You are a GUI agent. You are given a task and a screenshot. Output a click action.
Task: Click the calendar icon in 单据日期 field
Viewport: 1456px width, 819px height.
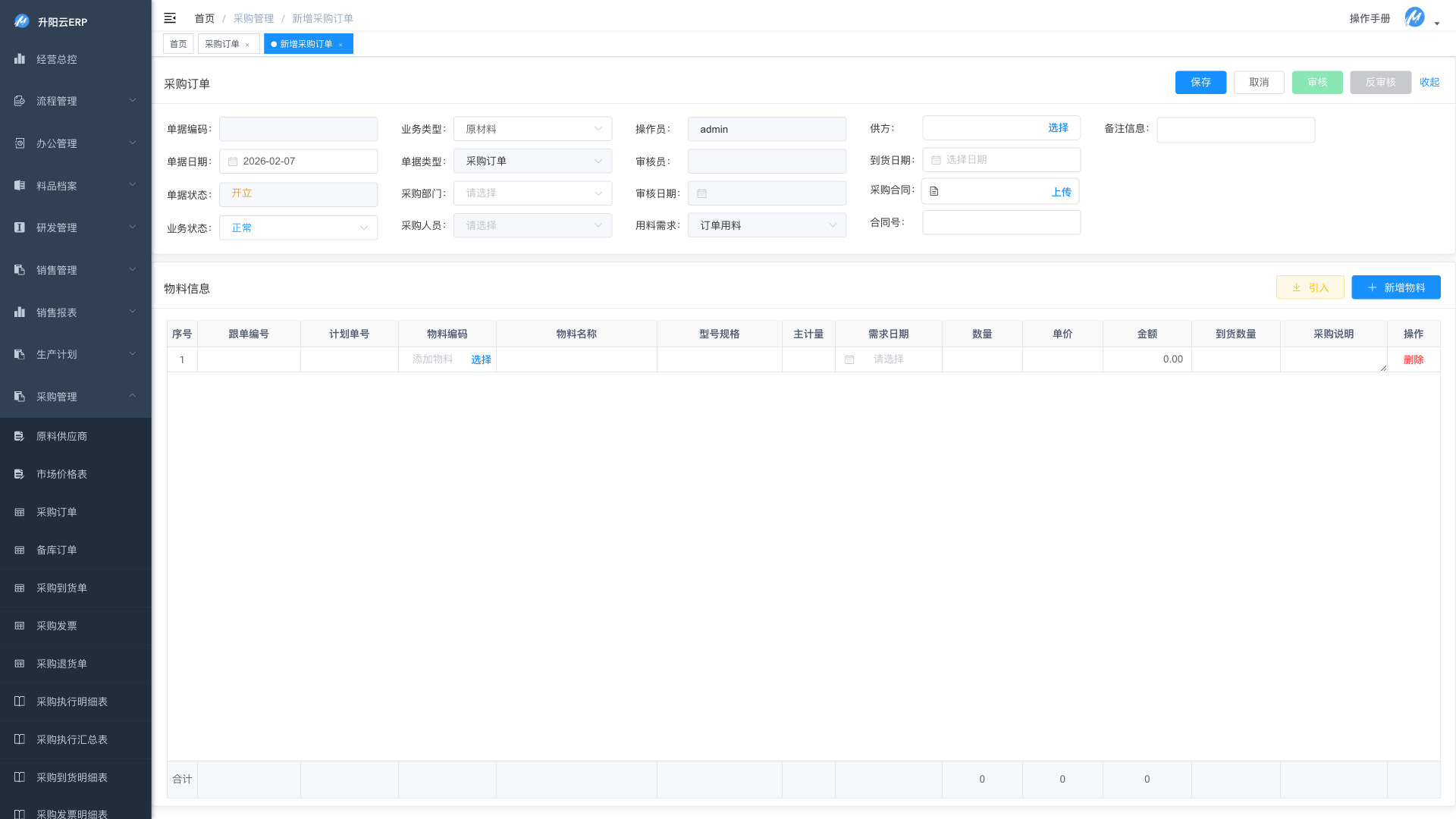click(233, 162)
